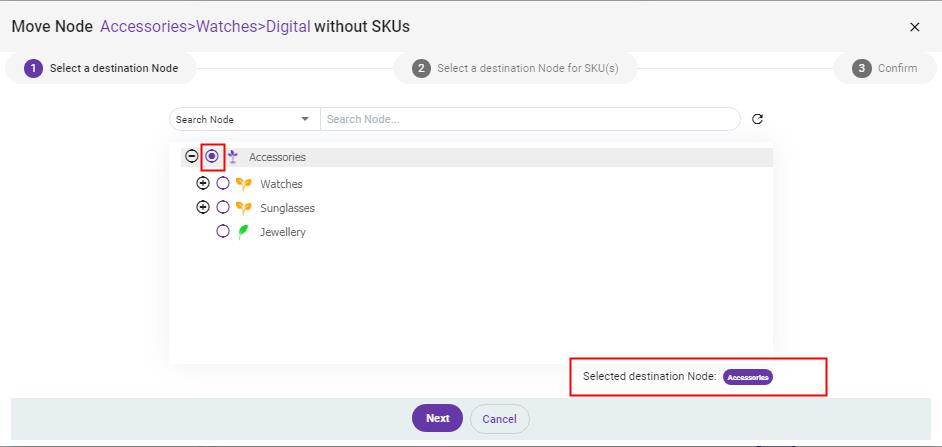Click the refresh icon beside the search box
Viewport: 942px width, 447px height.
click(758, 119)
